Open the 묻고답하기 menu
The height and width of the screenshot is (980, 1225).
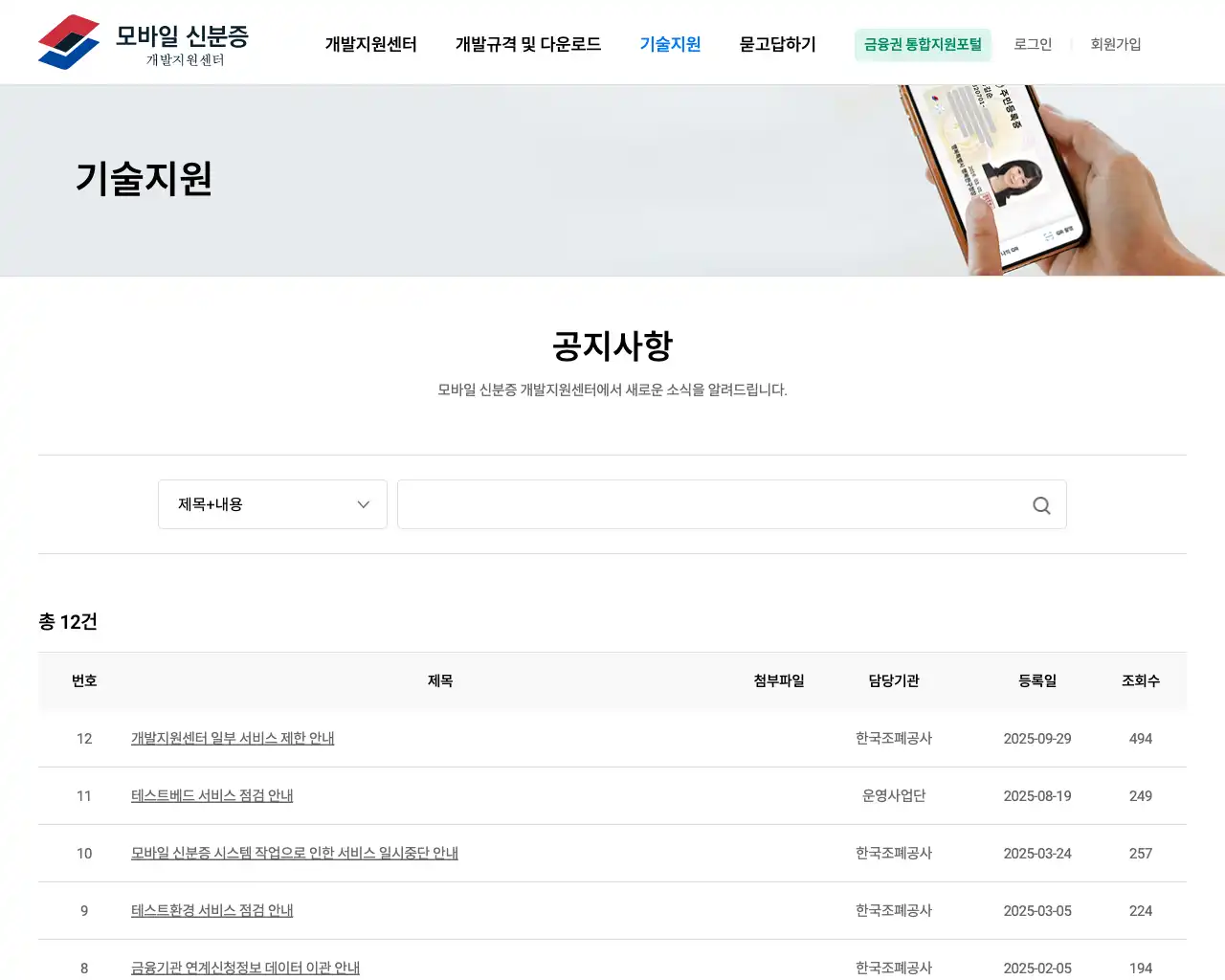(x=776, y=44)
